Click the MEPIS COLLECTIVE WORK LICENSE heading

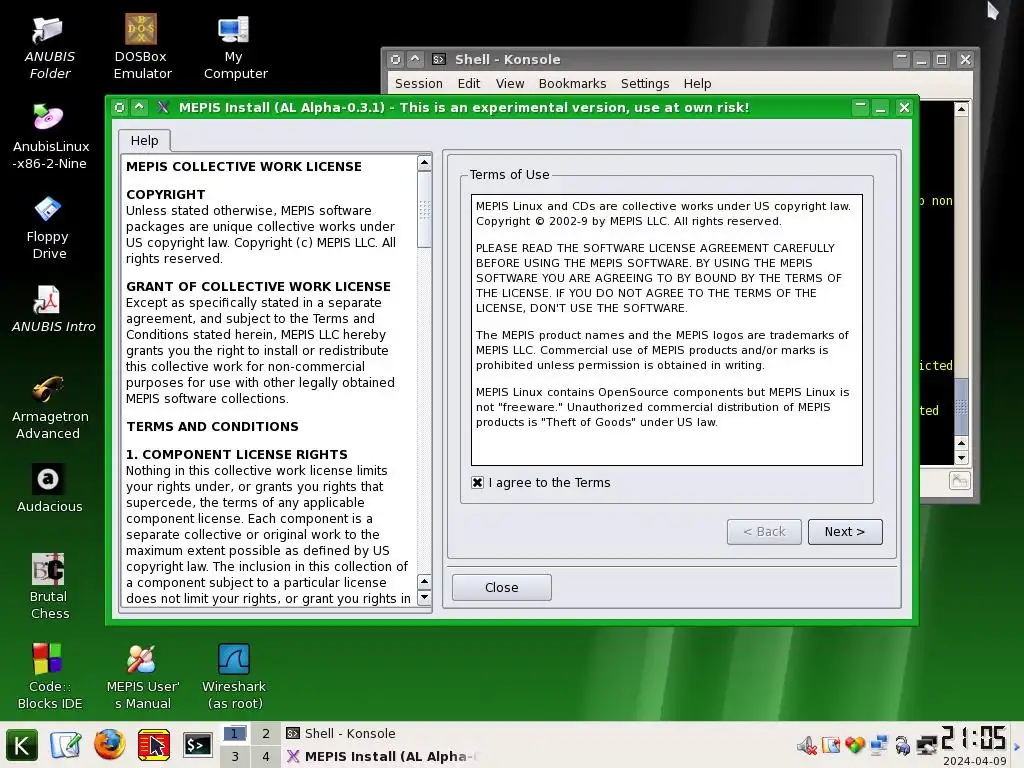click(x=244, y=167)
